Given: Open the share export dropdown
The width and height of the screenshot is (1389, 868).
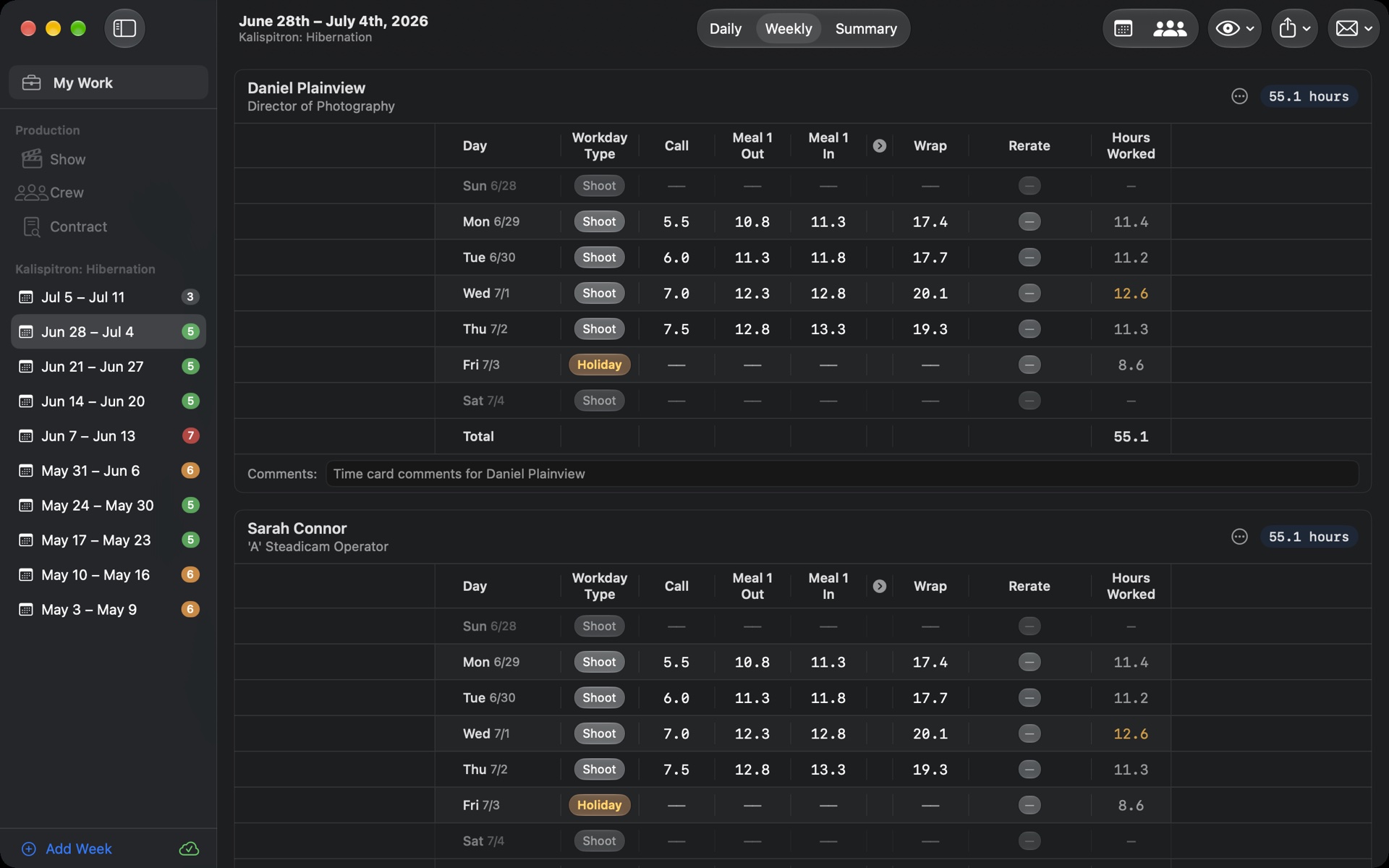Looking at the screenshot, I should coord(1294,29).
